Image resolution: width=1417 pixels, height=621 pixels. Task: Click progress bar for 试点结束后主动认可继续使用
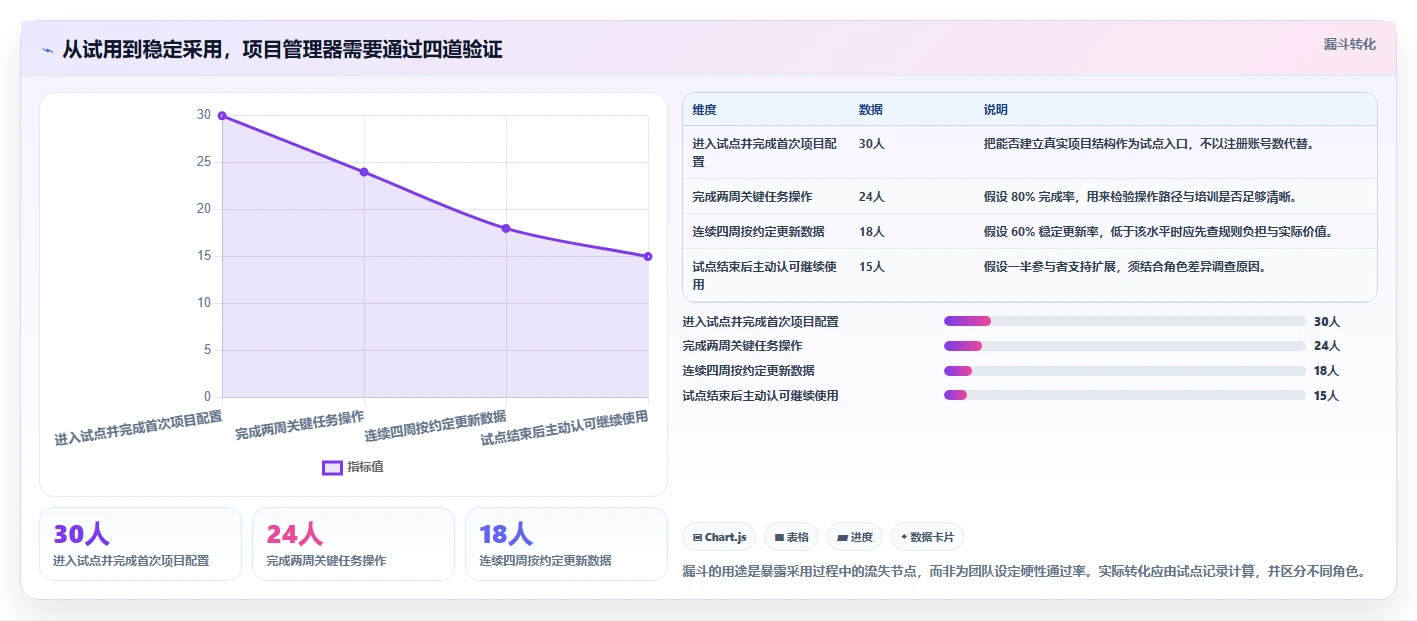point(1125,395)
